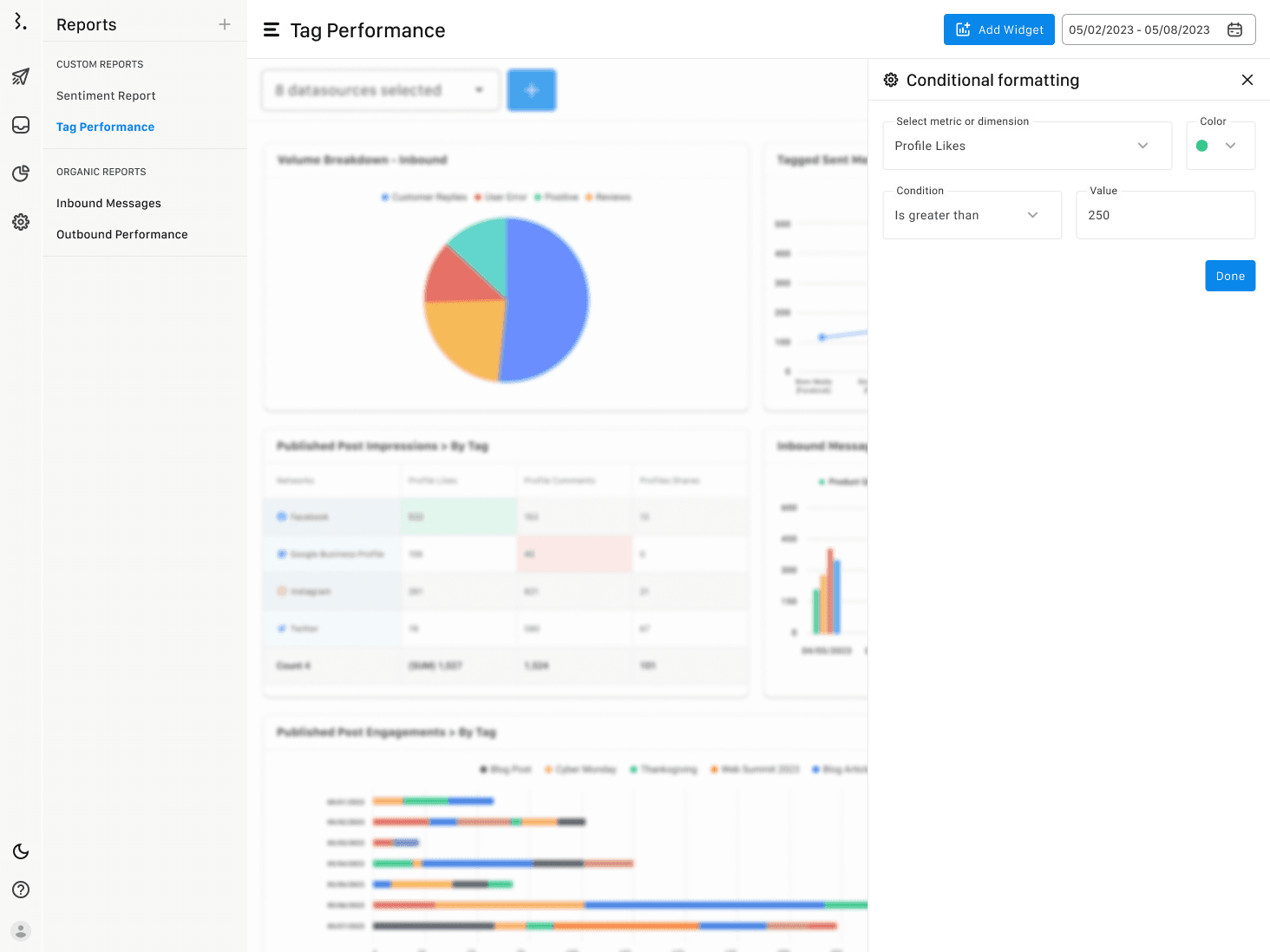Open the inbox icon in sidebar
This screenshot has height=952, width=1270.
[21, 125]
